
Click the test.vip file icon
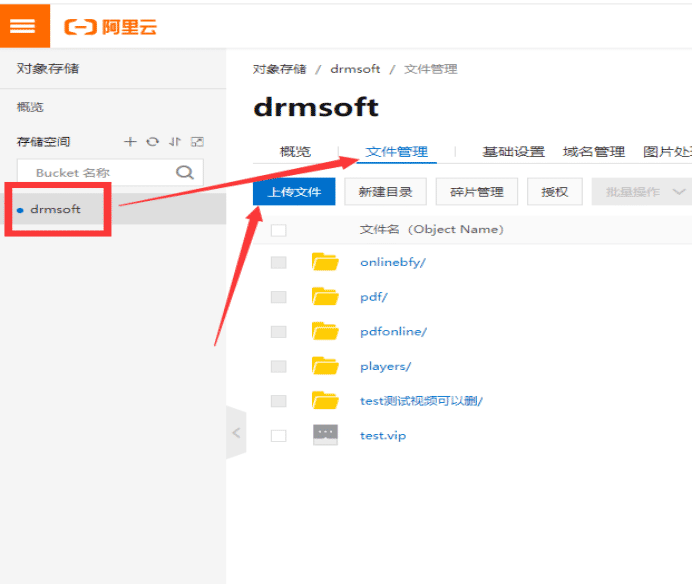(325, 435)
